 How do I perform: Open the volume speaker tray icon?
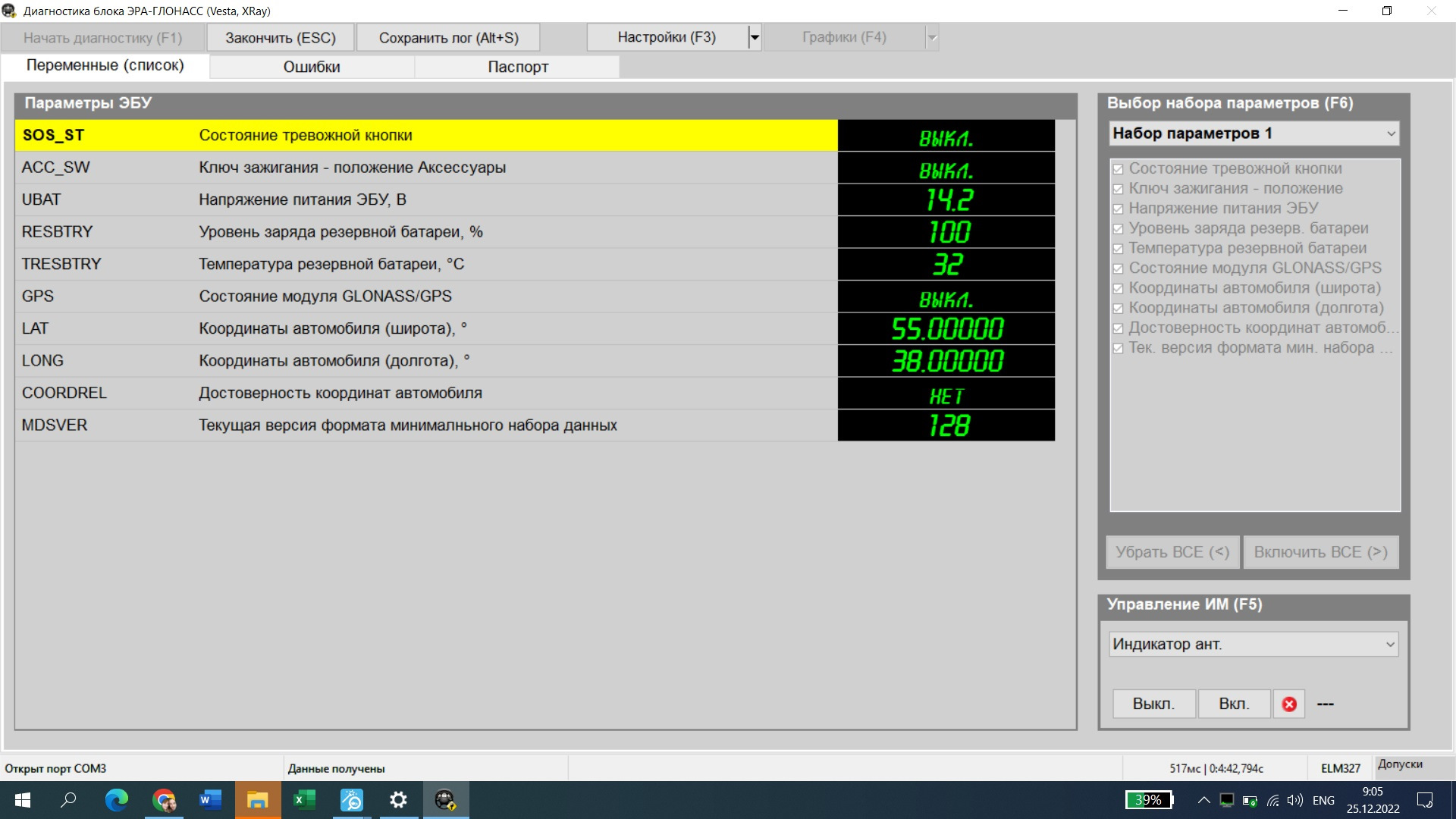[1295, 800]
